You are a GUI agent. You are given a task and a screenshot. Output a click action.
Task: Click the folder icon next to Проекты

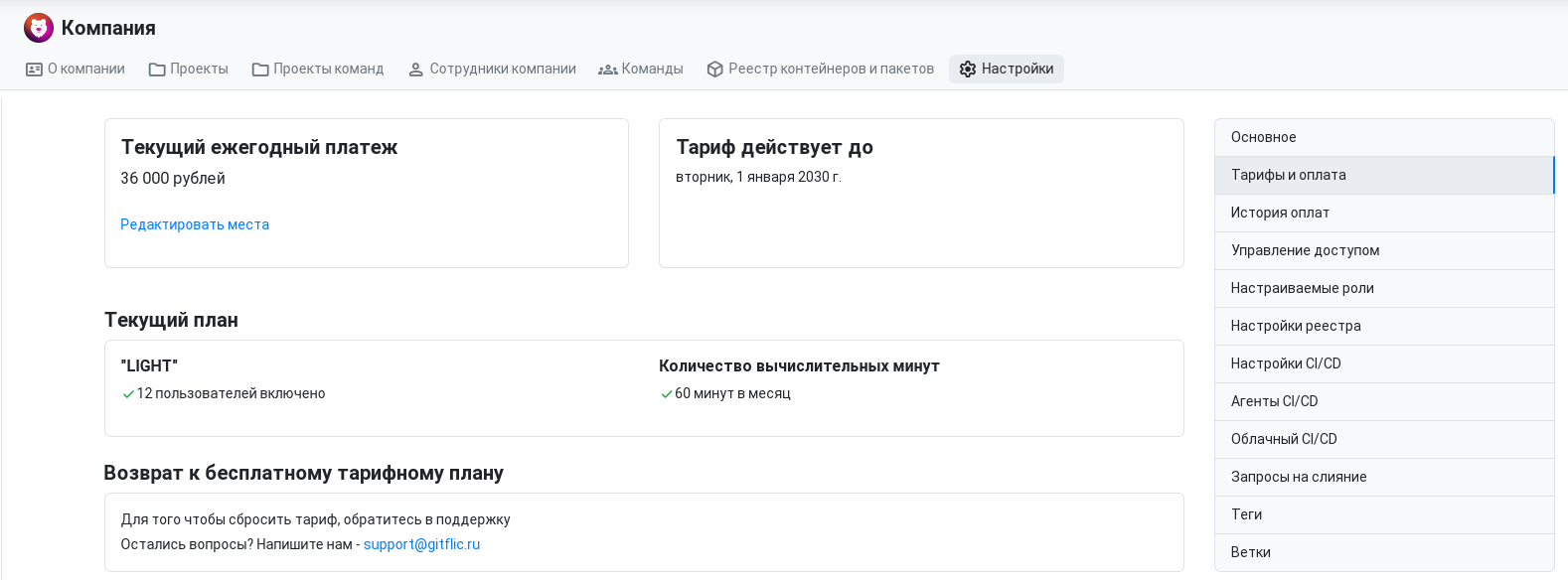157,70
